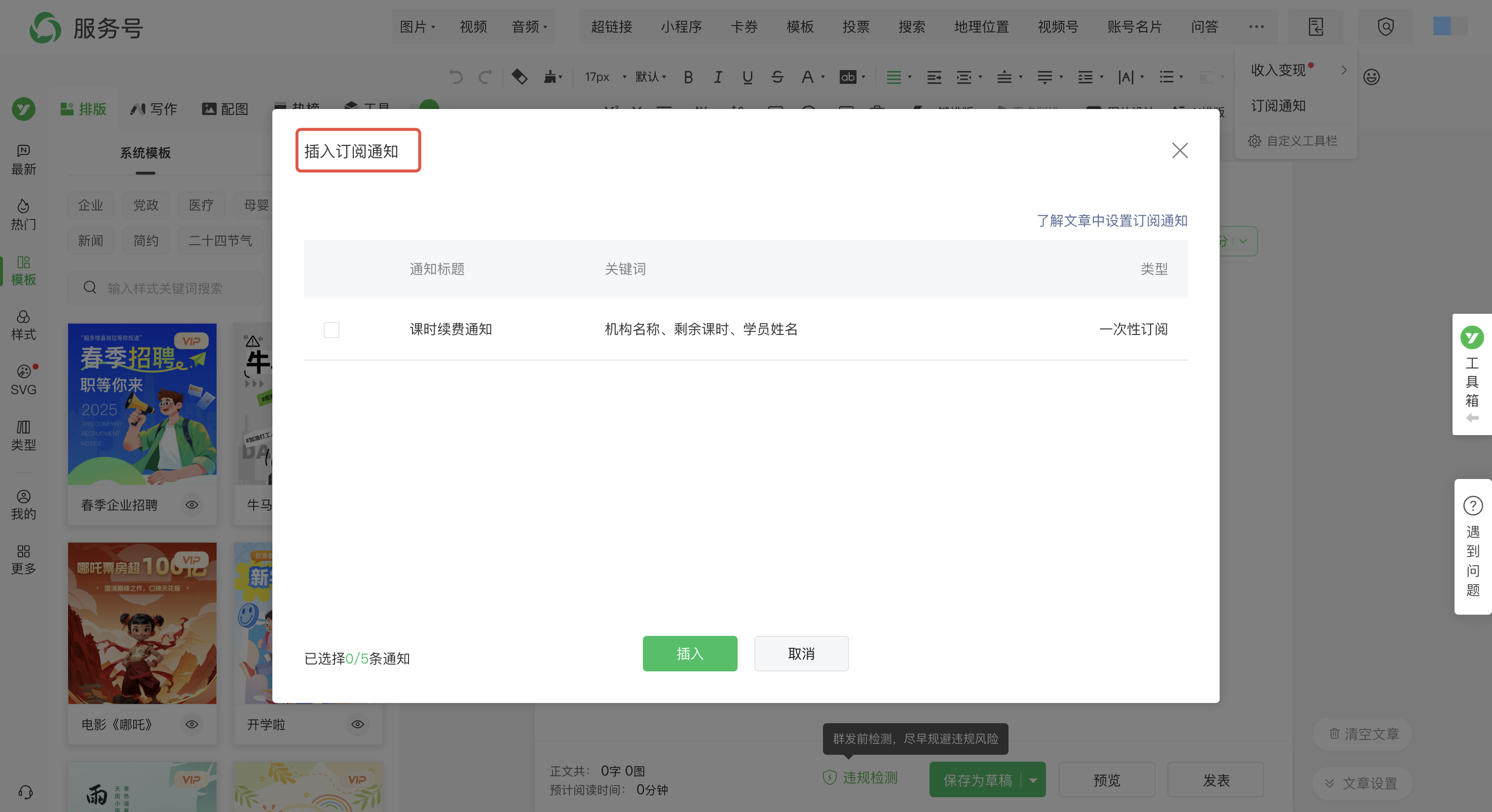Open 最新 in left sidebar
The height and width of the screenshot is (812, 1492).
(23, 160)
